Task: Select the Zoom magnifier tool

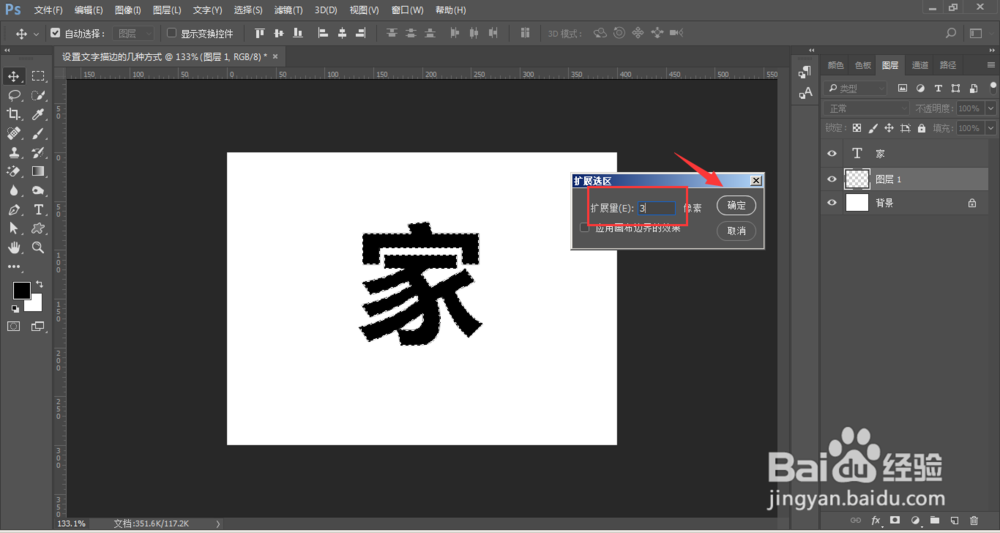Action: 38,247
